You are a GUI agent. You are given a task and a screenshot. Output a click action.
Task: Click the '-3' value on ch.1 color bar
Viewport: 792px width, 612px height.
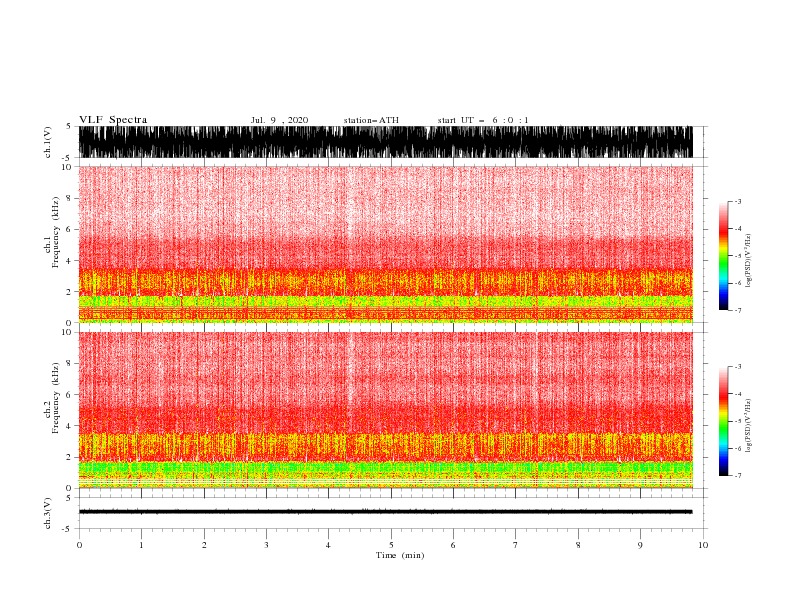737,201
